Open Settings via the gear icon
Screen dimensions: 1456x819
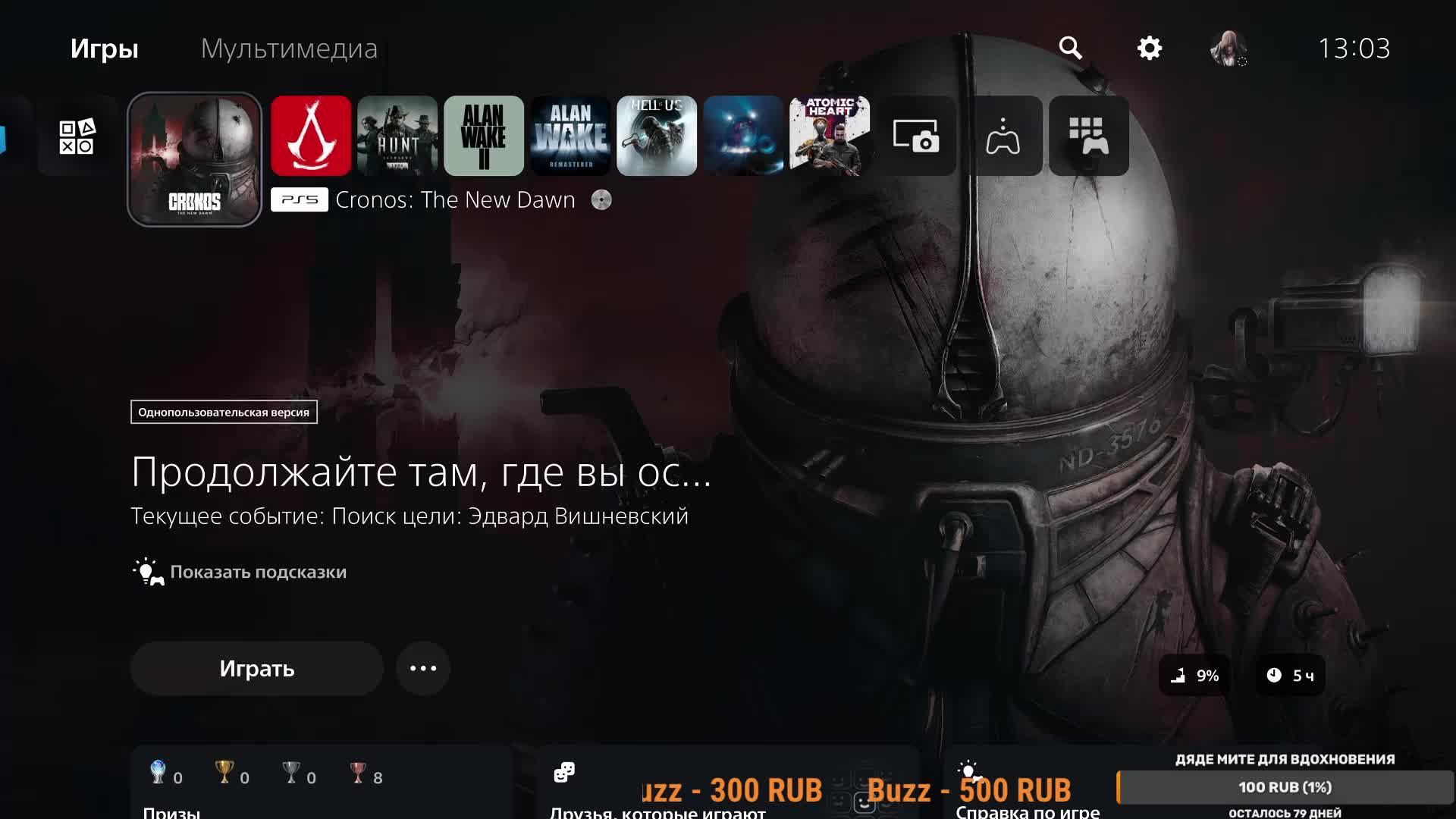tap(1148, 48)
